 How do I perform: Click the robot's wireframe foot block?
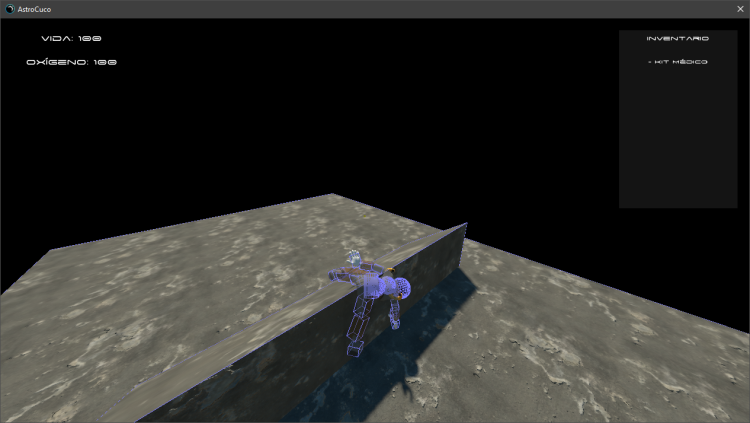pyautogui.click(x=354, y=349)
